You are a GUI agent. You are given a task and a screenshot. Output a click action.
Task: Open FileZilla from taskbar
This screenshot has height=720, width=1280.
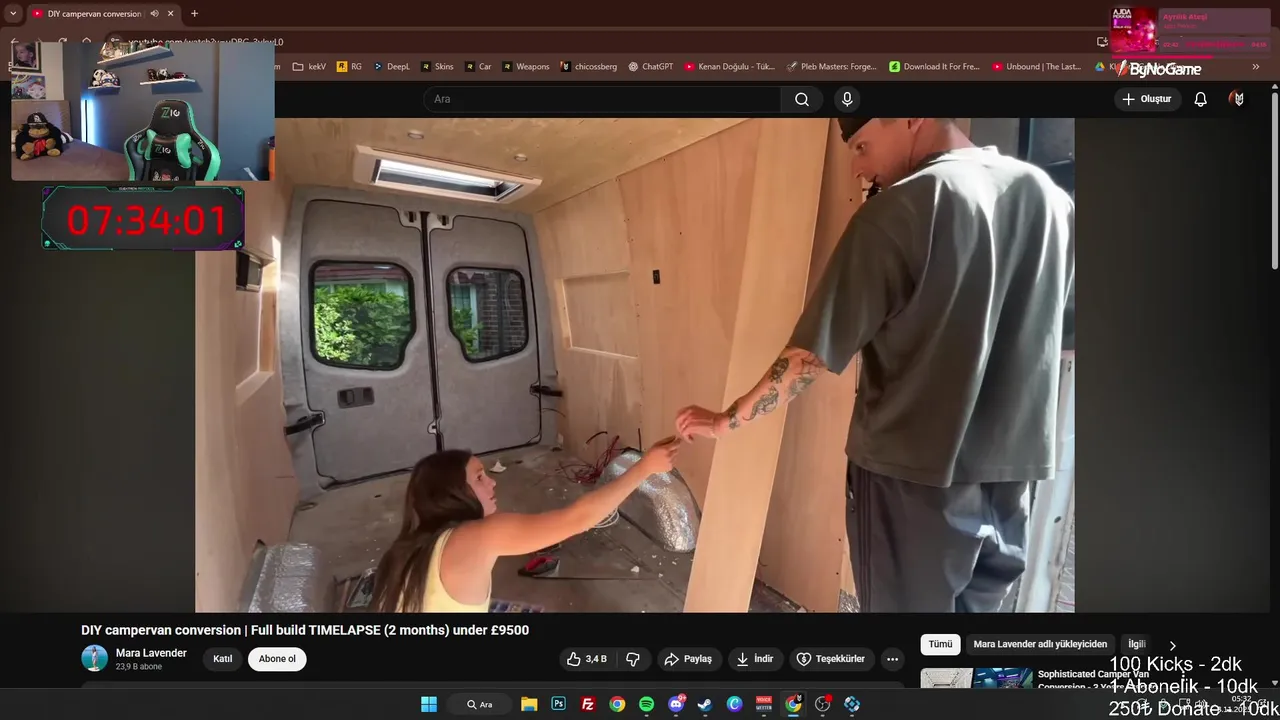click(x=588, y=704)
